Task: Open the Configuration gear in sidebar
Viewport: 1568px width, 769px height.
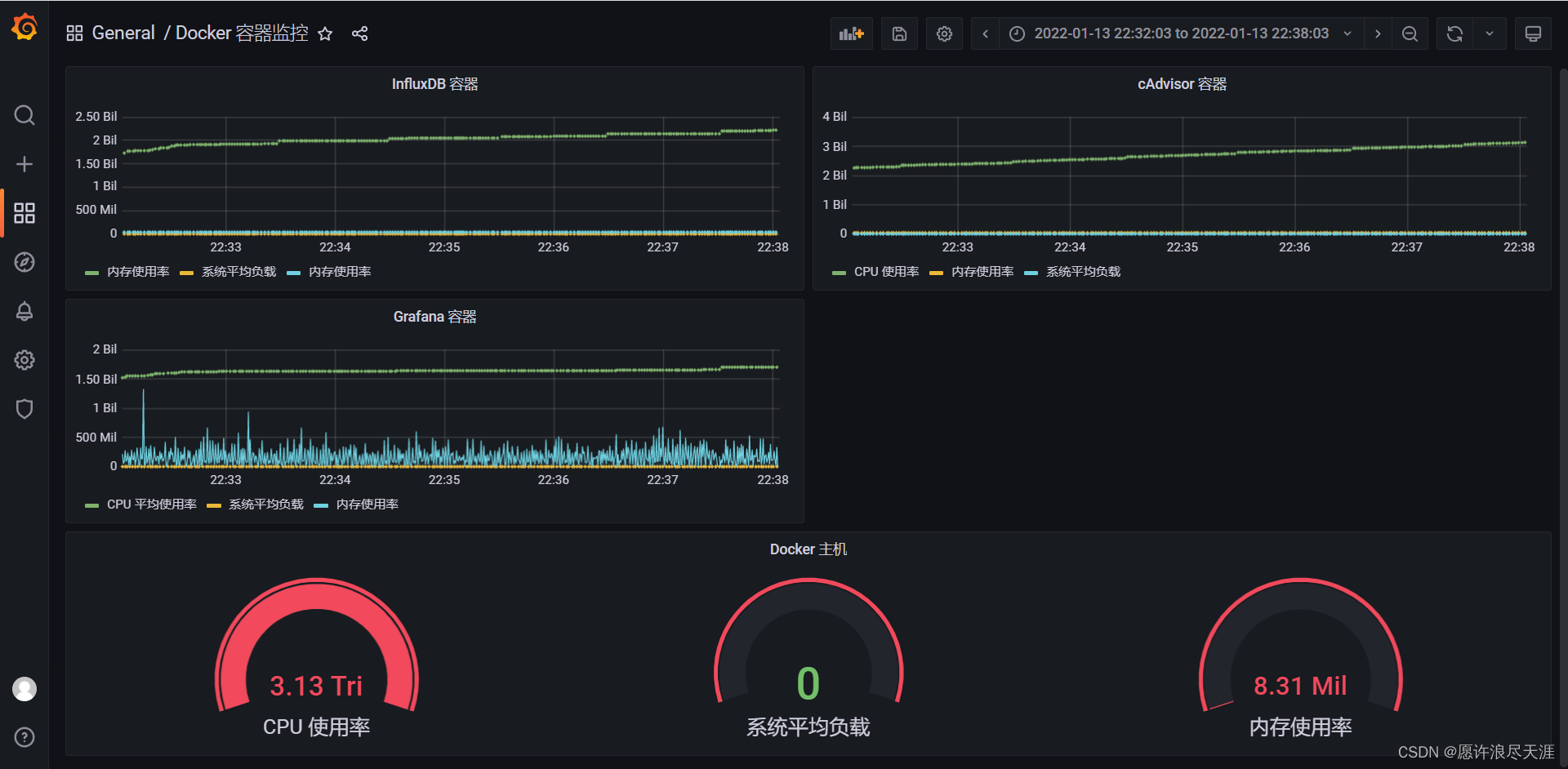Action: (24, 360)
